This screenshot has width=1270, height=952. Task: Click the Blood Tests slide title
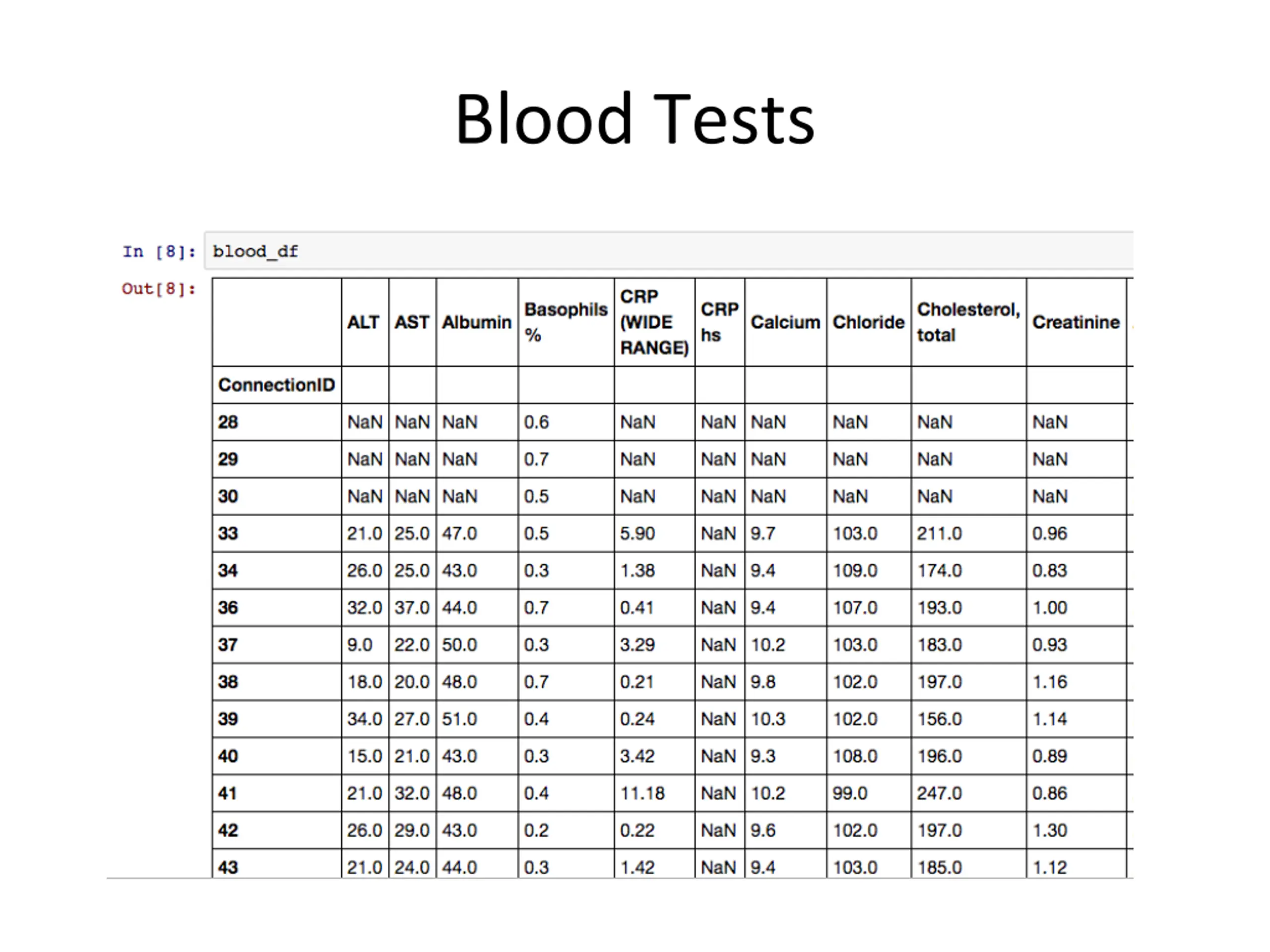tap(635, 119)
